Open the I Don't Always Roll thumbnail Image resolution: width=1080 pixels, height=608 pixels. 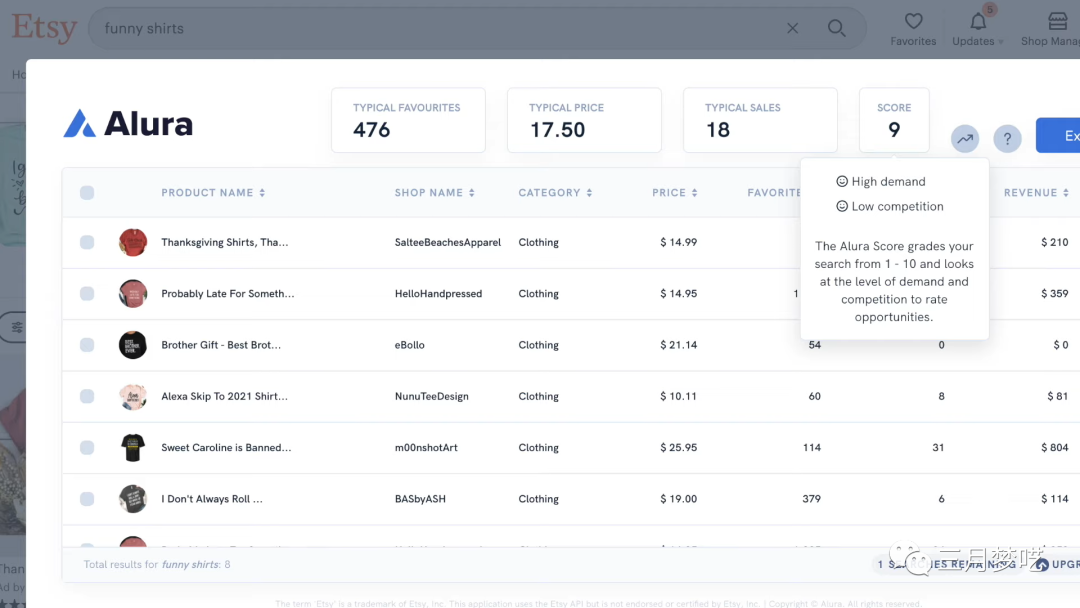[133, 499]
